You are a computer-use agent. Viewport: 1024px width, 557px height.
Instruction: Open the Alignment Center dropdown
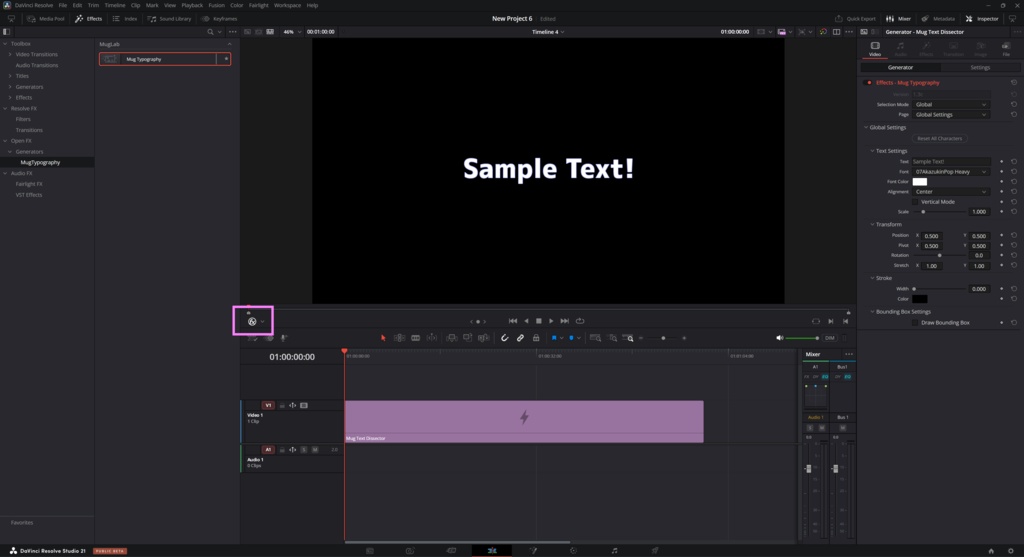coord(951,192)
